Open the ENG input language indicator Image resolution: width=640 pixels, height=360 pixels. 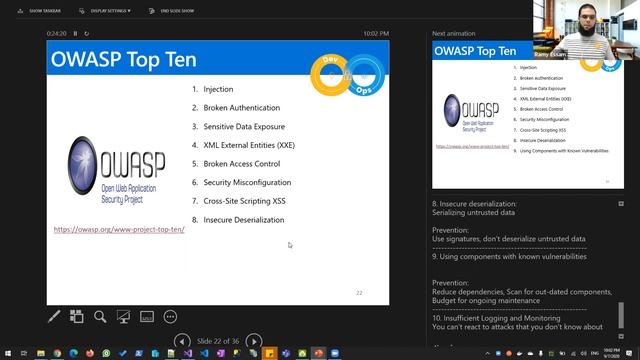(595, 353)
